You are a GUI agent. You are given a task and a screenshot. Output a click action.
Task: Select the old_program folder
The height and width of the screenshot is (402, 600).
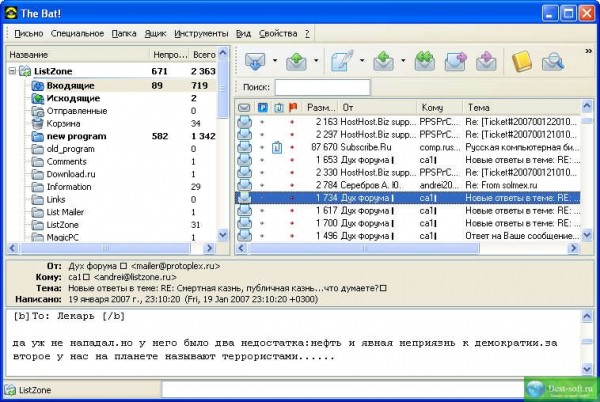pos(70,149)
